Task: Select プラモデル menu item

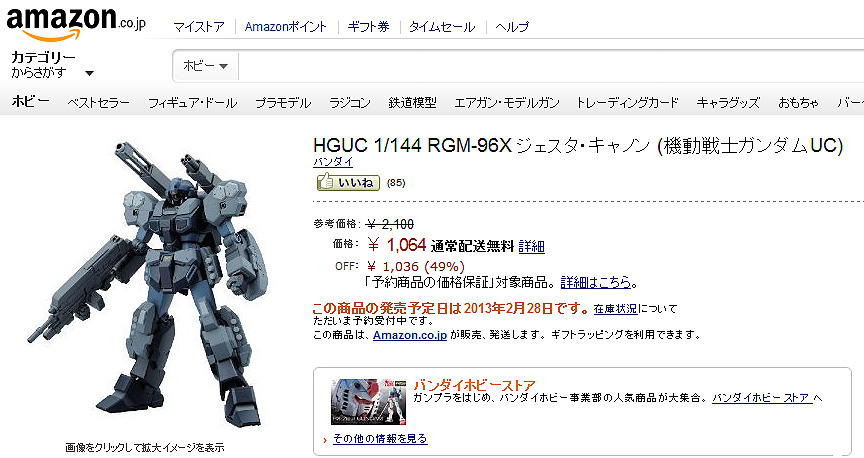Action: click(x=283, y=103)
